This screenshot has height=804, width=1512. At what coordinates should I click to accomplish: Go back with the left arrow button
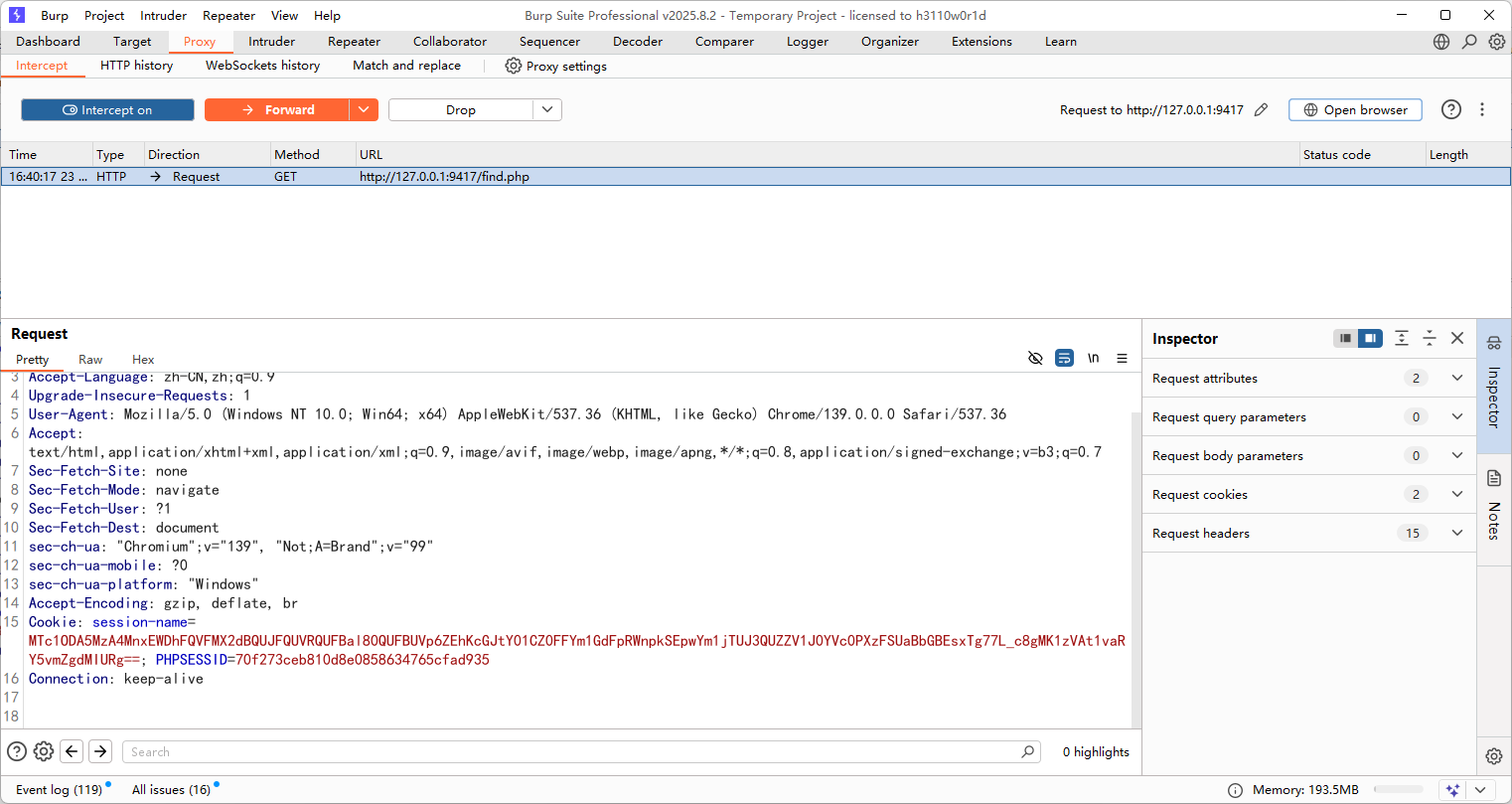(x=72, y=751)
